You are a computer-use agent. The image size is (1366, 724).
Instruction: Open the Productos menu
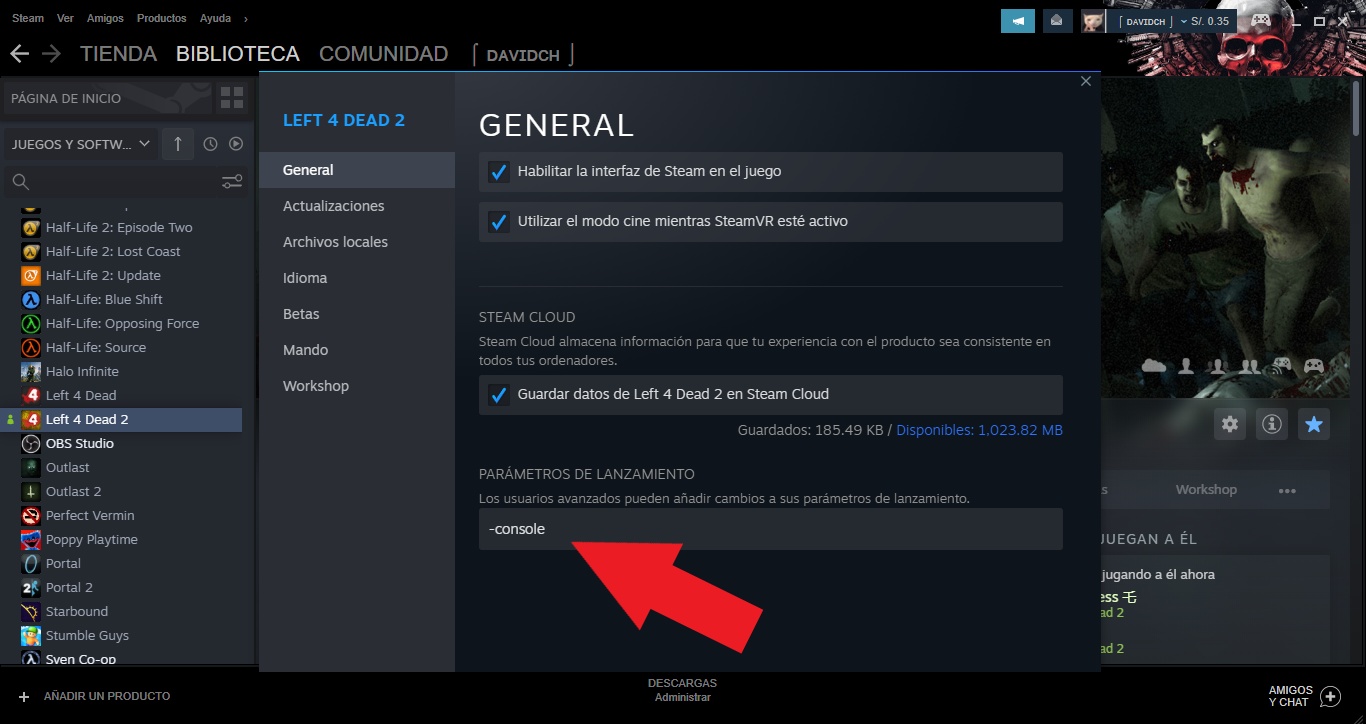161,18
